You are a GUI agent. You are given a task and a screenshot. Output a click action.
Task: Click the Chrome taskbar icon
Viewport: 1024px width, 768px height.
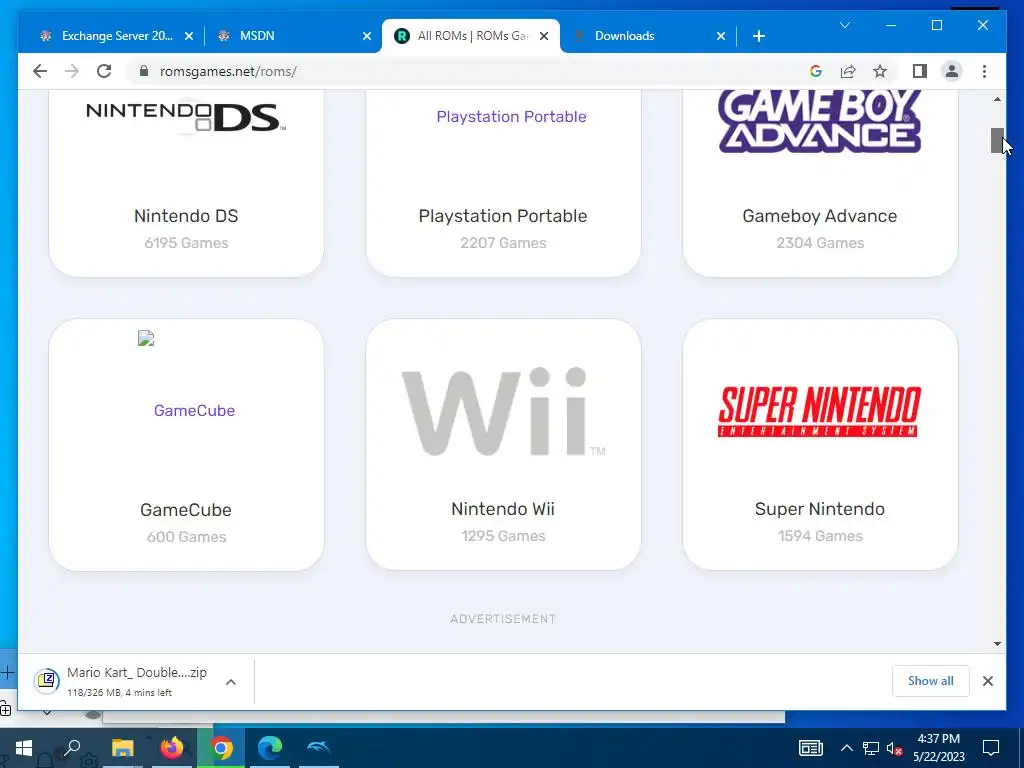221,748
